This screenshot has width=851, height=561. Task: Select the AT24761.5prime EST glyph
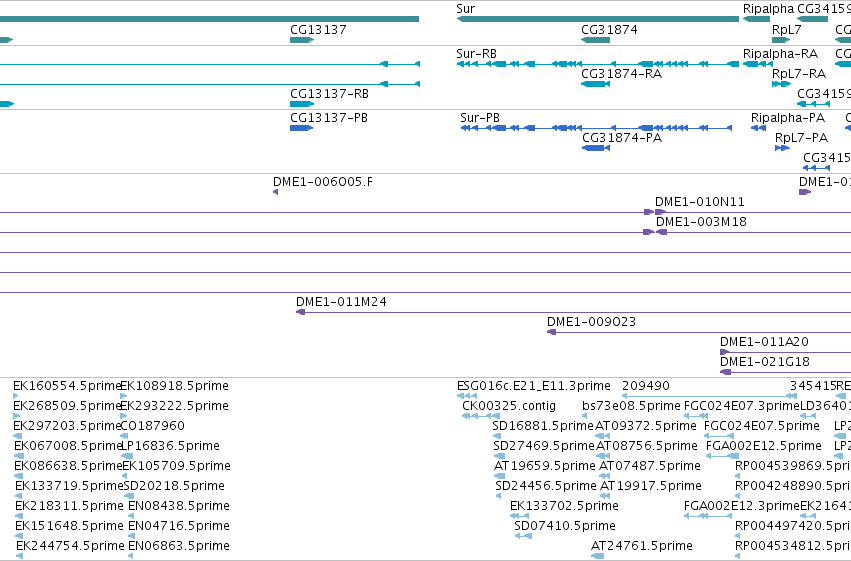tap(598, 556)
